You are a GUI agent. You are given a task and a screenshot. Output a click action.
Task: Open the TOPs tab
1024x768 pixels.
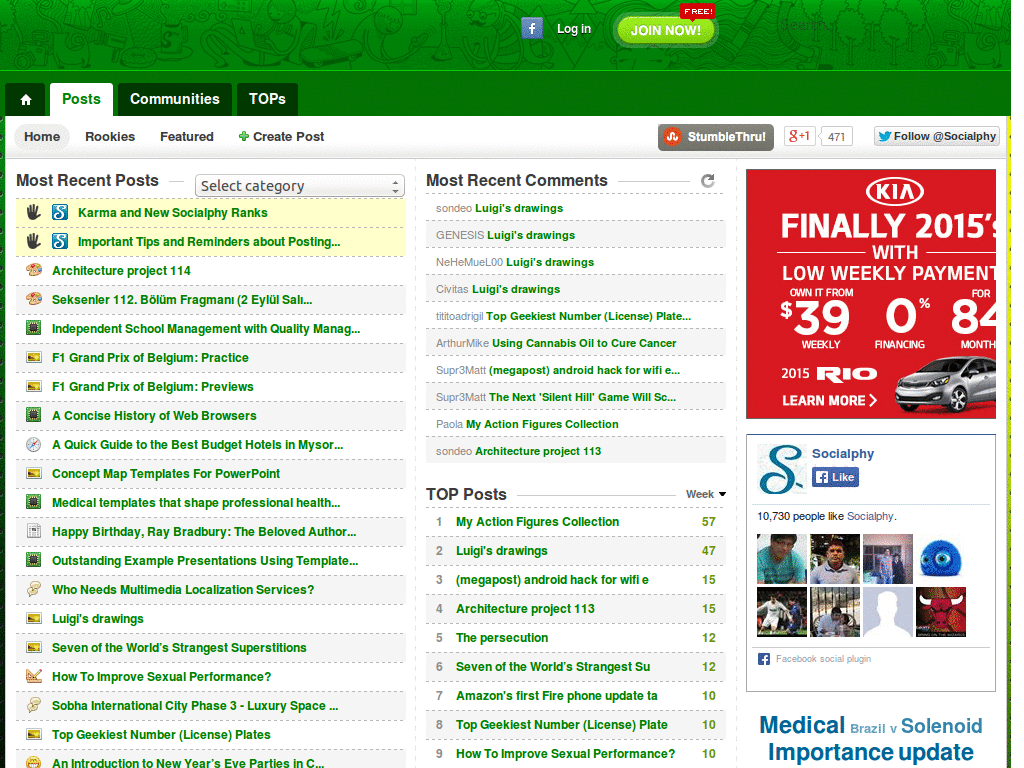coord(267,99)
